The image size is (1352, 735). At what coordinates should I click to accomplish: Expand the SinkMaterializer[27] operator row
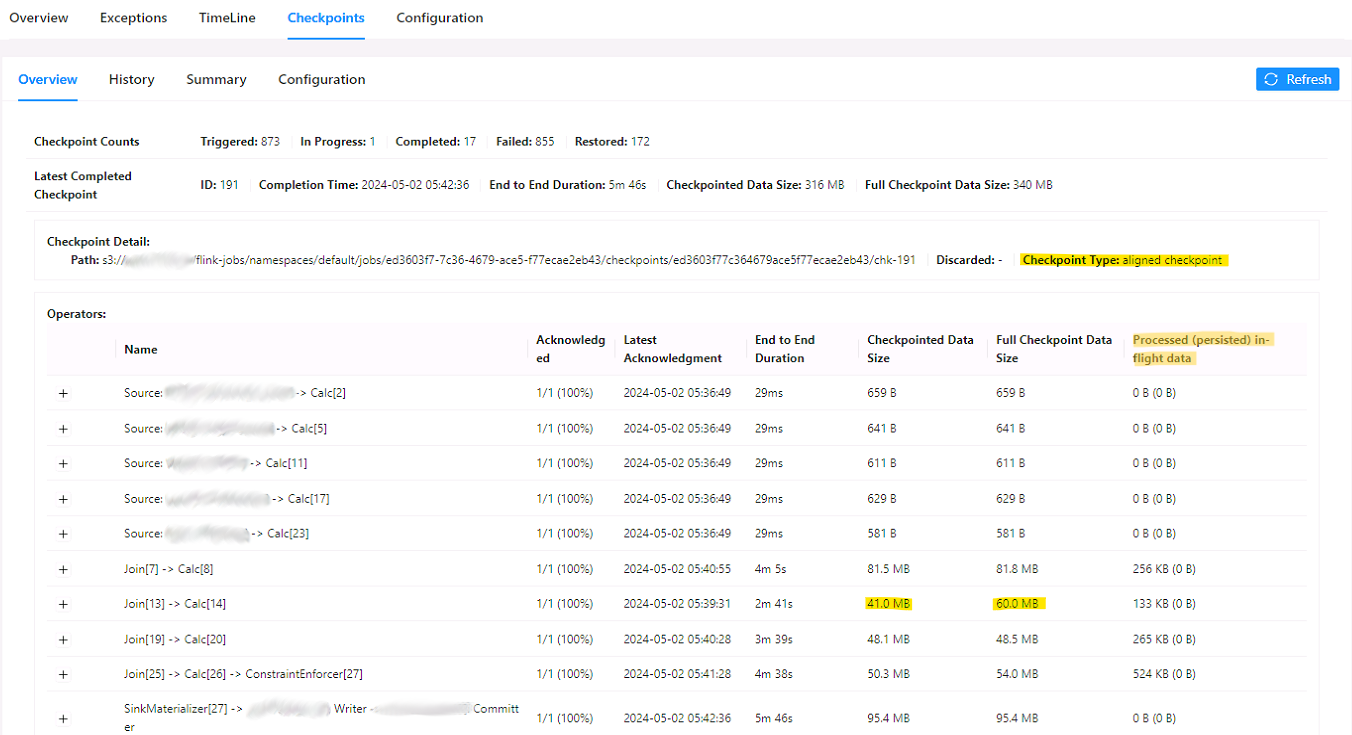click(63, 718)
